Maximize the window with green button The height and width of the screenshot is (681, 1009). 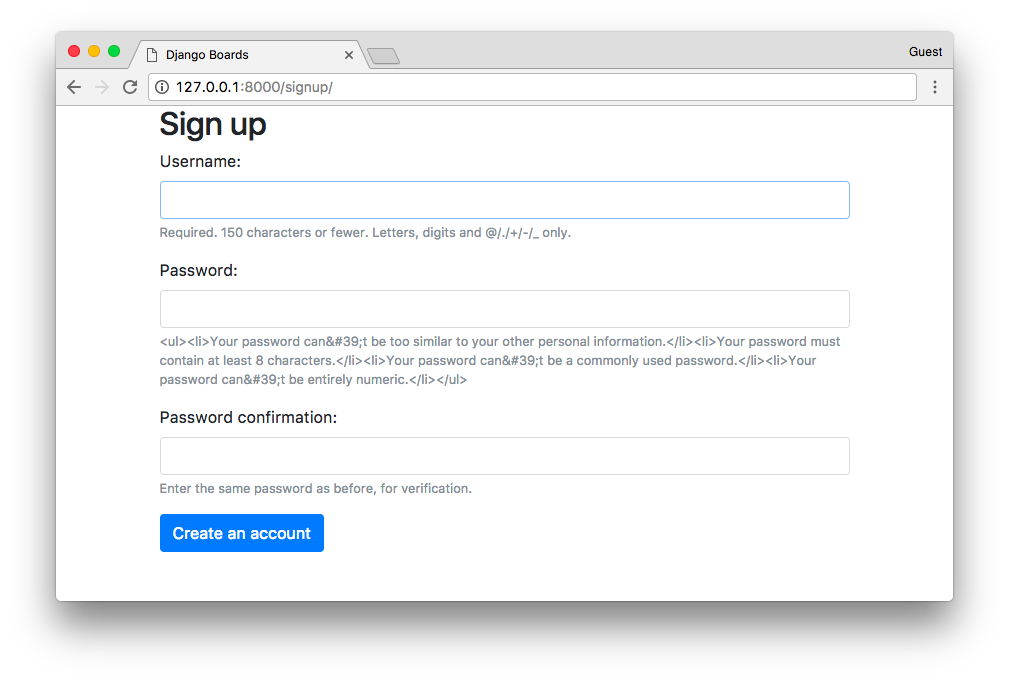pyautogui.click(x=114, y=51)
